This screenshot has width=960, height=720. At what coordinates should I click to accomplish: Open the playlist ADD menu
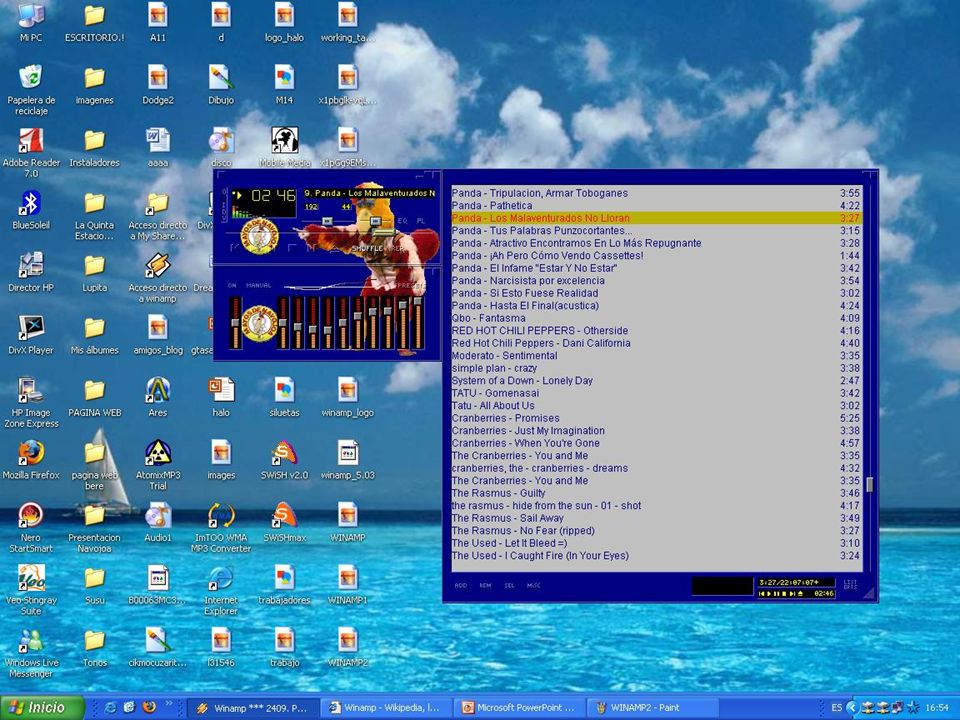point(460,585)
